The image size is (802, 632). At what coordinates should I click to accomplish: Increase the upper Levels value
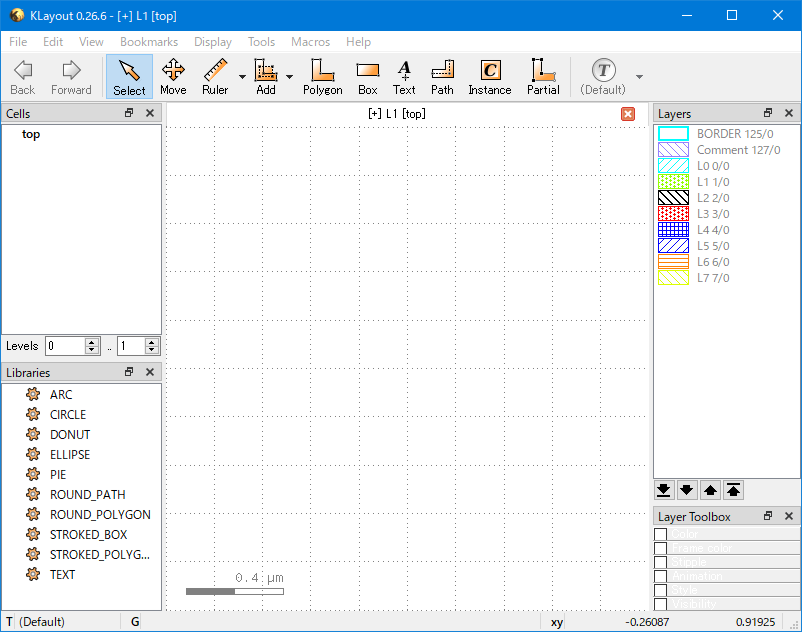[x=151, y=342]
